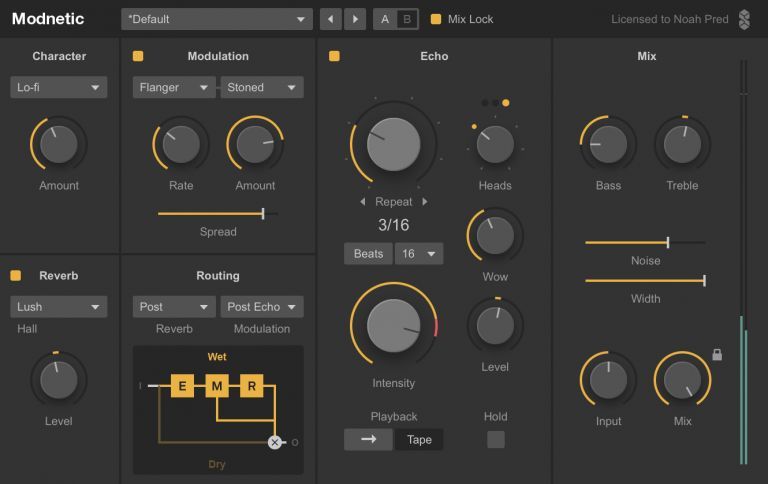
Task: Click the Noise slider
Action: point(645,242)
